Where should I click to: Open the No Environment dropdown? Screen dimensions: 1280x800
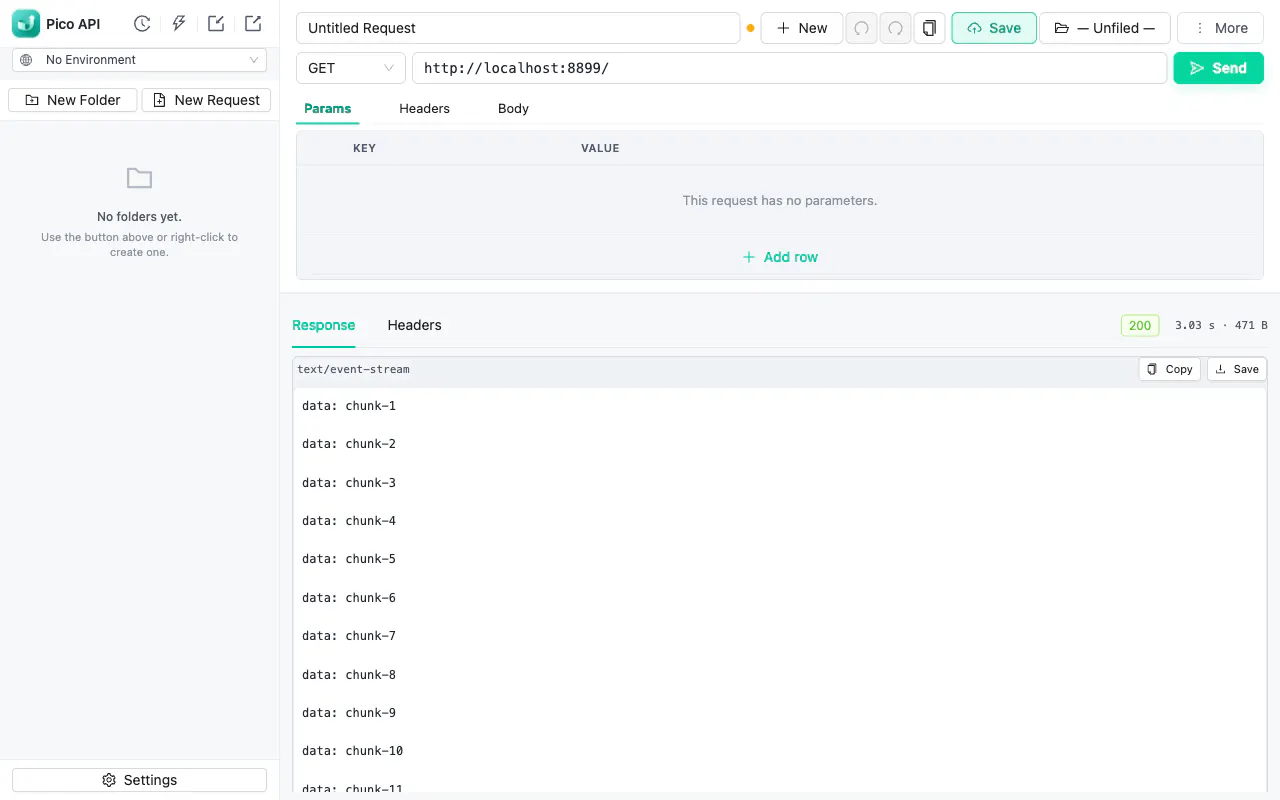[140, 60]
